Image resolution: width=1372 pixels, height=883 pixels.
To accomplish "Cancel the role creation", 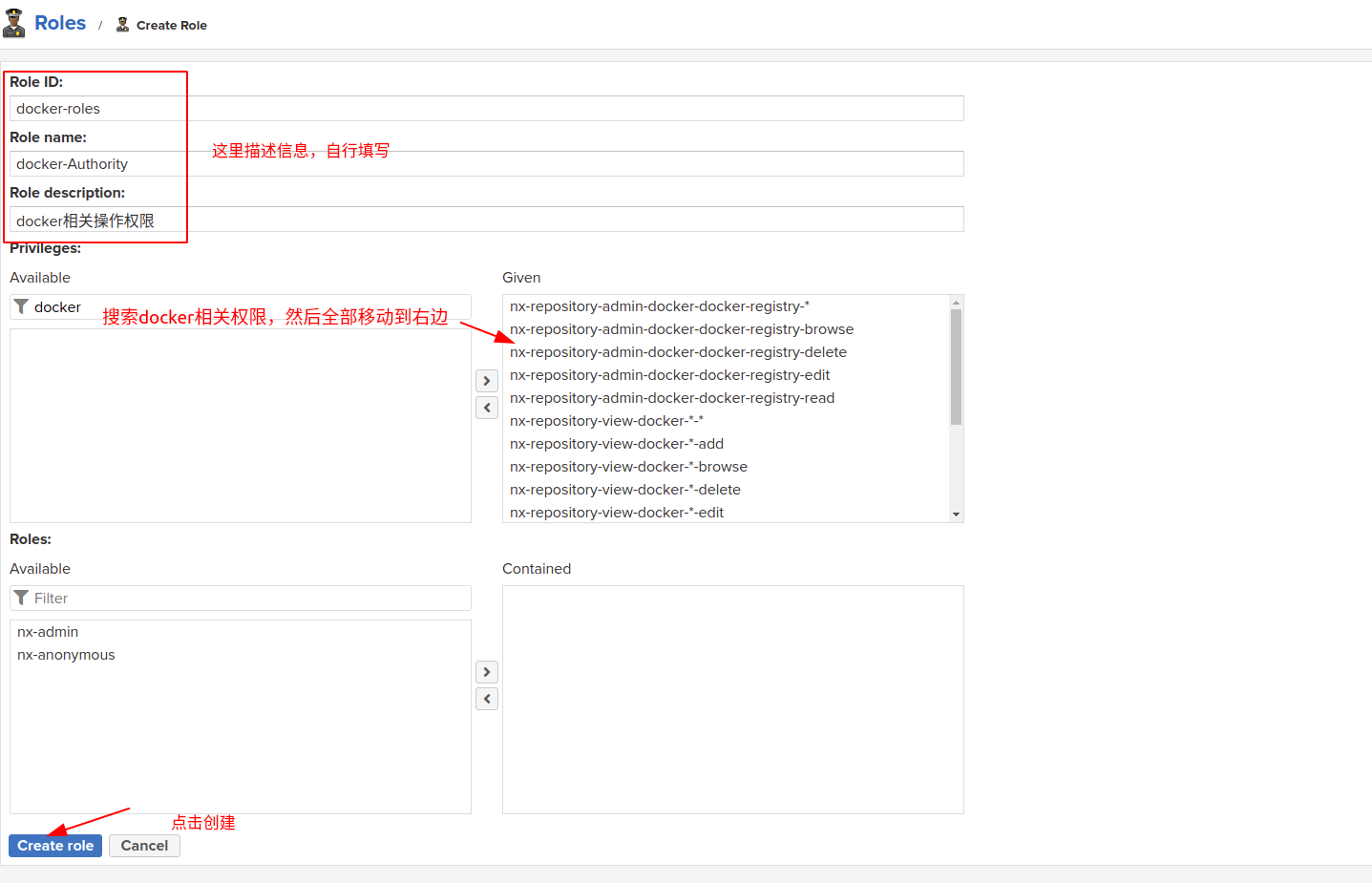I will tap(144, 846).
